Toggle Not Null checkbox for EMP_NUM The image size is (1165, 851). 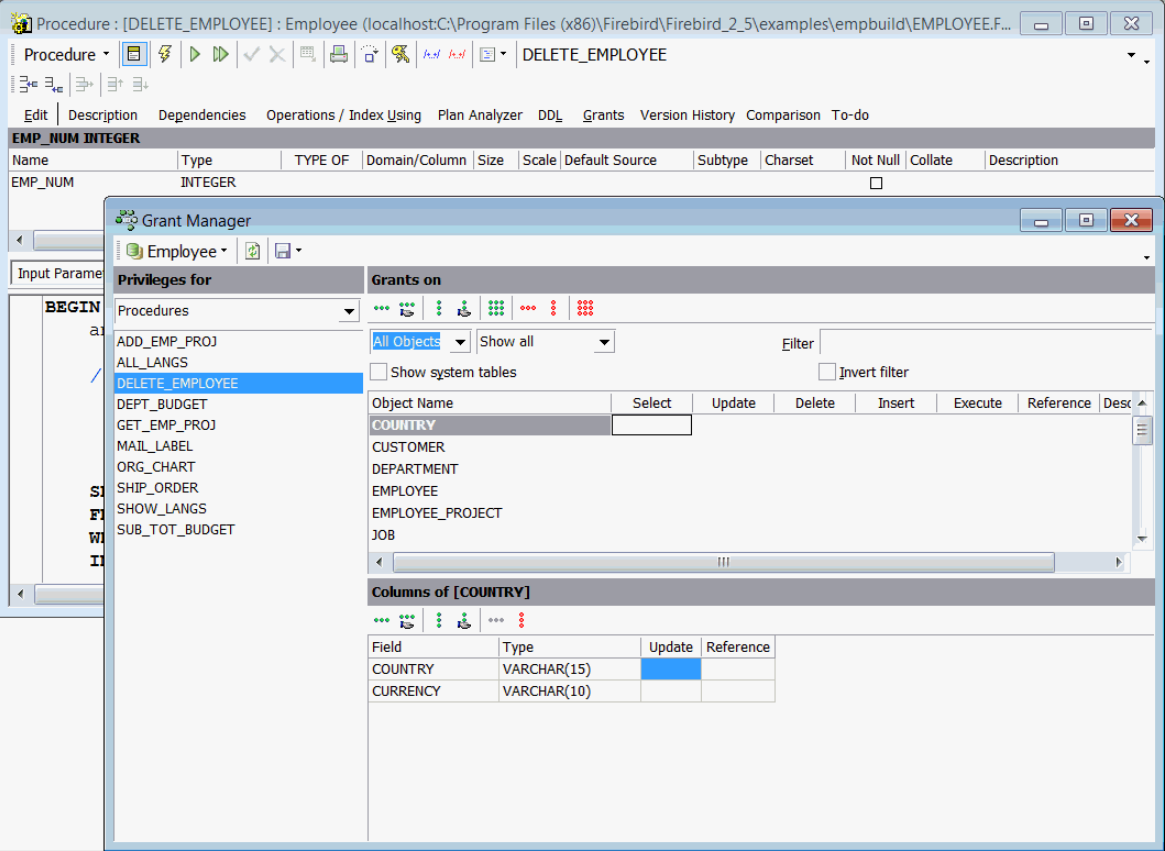[876, 183]
